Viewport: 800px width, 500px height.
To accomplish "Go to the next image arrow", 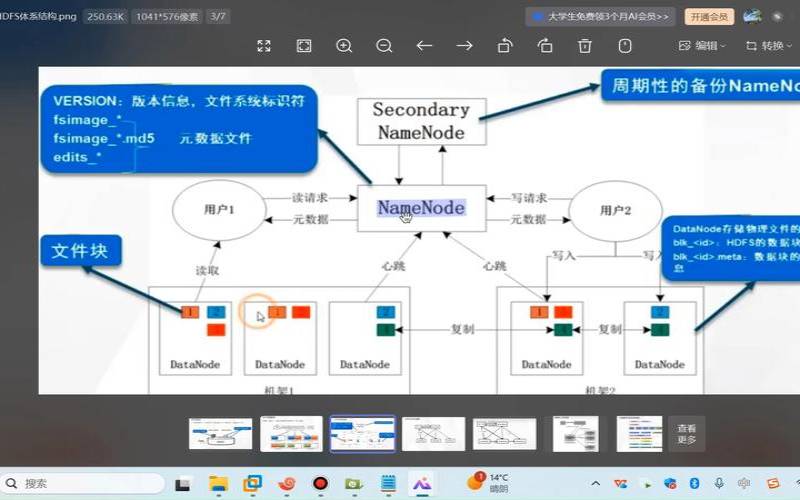I will pos(464,46).
